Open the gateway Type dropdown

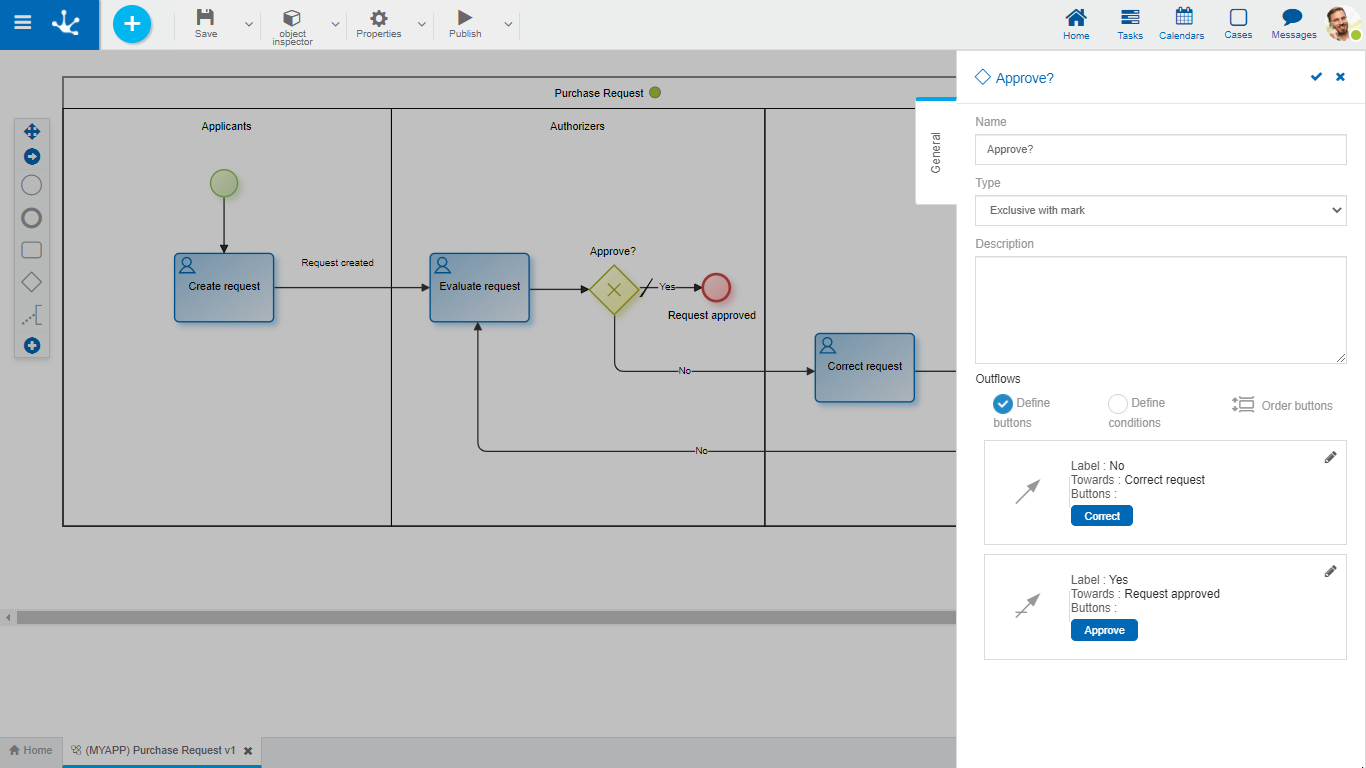tap(1160, 210)
